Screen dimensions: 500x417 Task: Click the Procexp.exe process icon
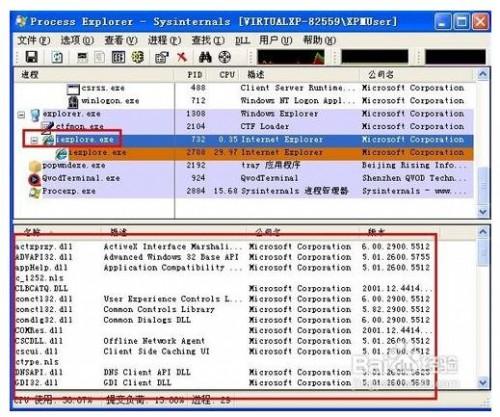pyautogui.click(x=35, y=192)
